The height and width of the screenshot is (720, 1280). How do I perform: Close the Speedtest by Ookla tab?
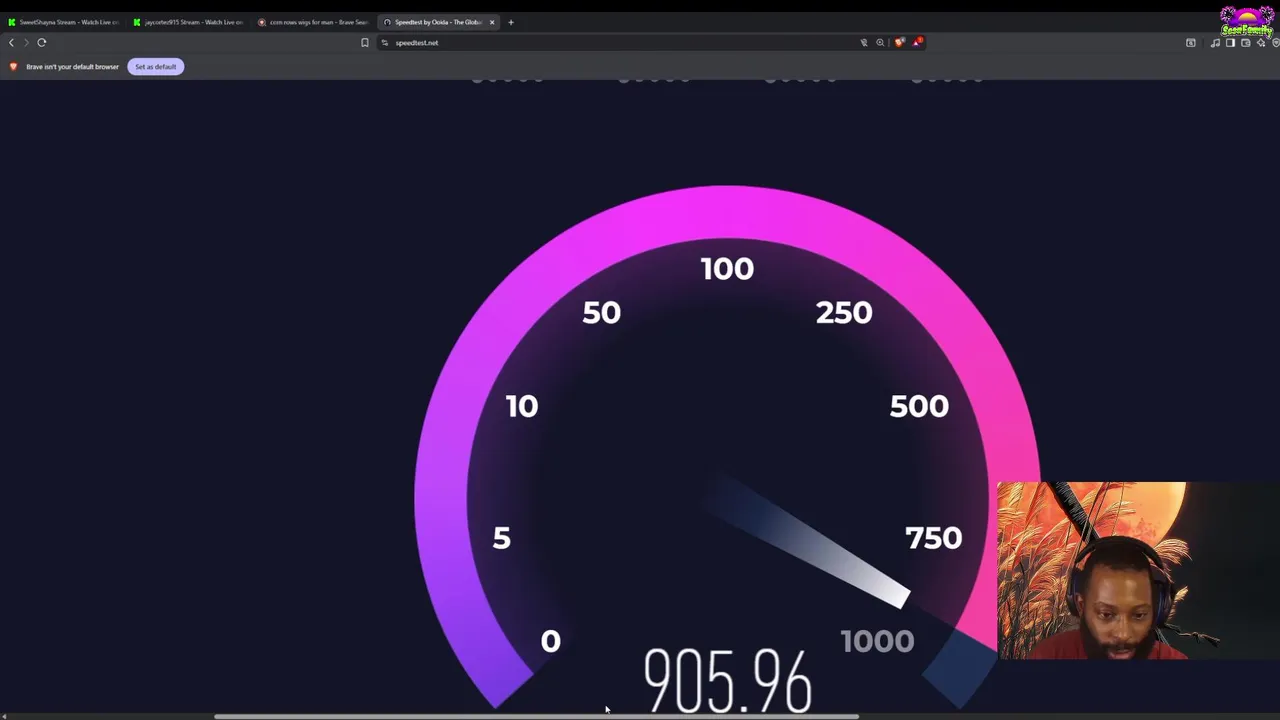pos(492,22)
